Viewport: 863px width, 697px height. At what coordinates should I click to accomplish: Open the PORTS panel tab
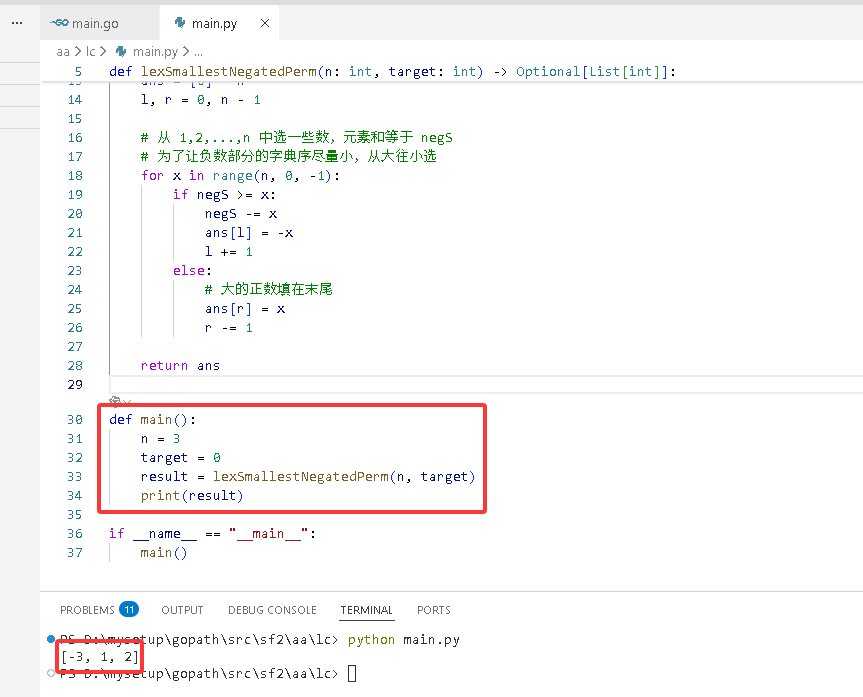[434, 610]
